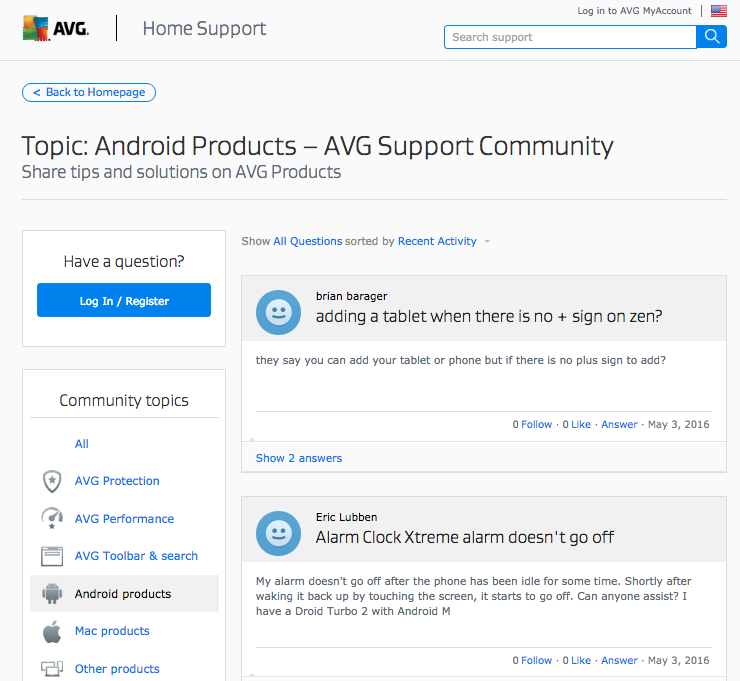Click the magnifier search button
Screen dimensions: 740x681
tap(711, 37)
